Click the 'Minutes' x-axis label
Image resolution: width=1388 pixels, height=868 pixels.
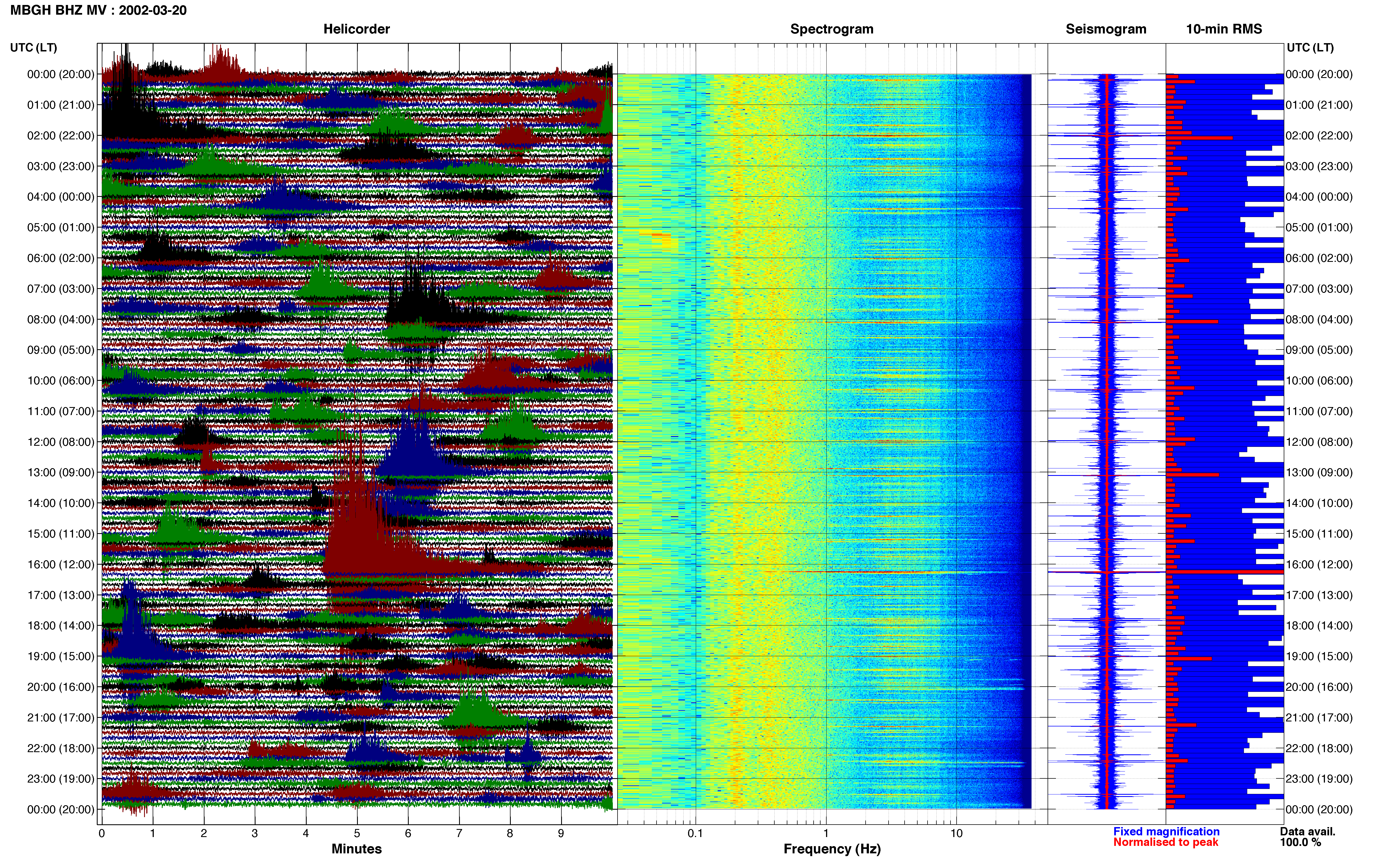(x=356, y=849)
